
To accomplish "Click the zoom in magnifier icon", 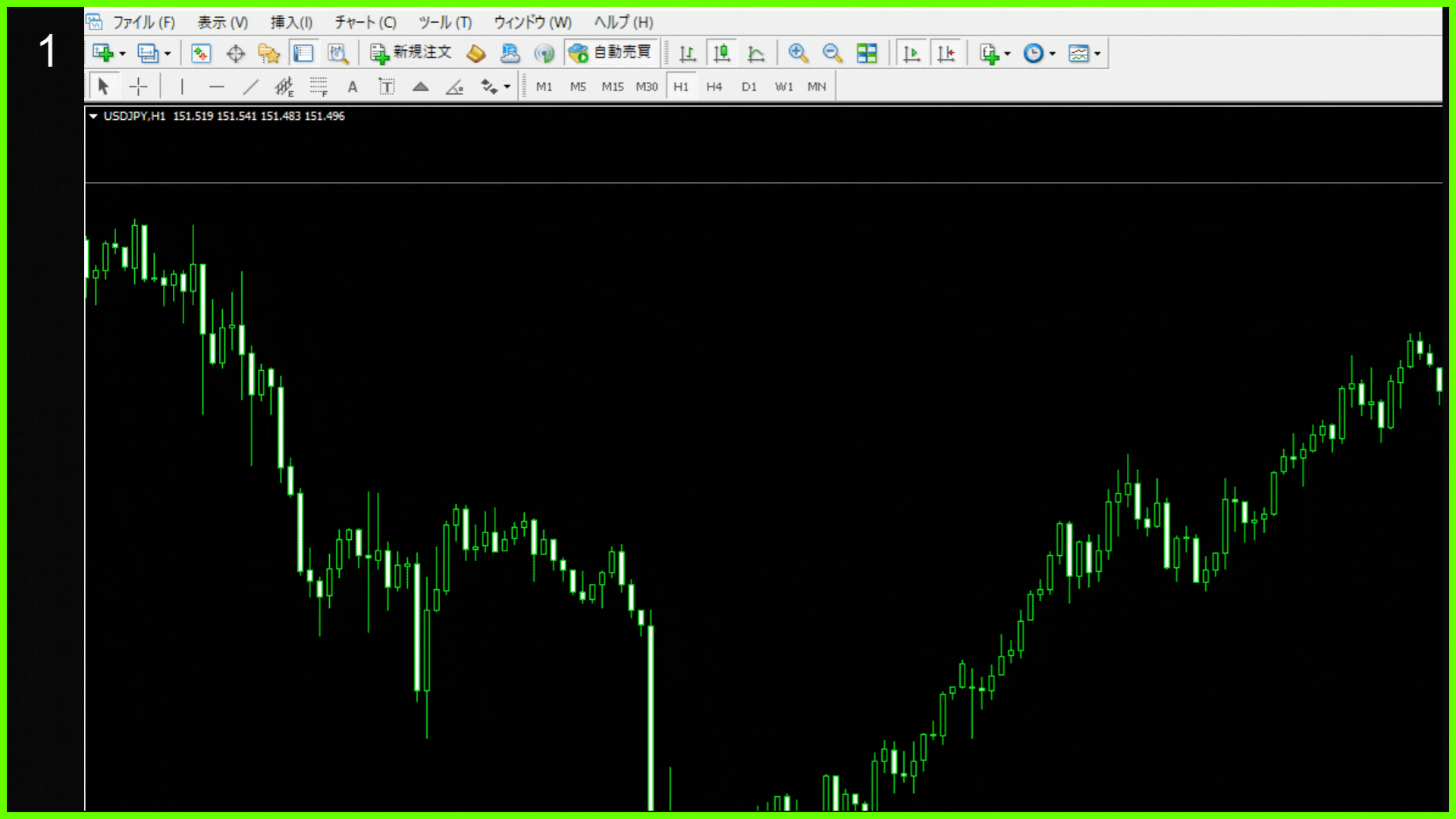I will (x=798, y=53).
